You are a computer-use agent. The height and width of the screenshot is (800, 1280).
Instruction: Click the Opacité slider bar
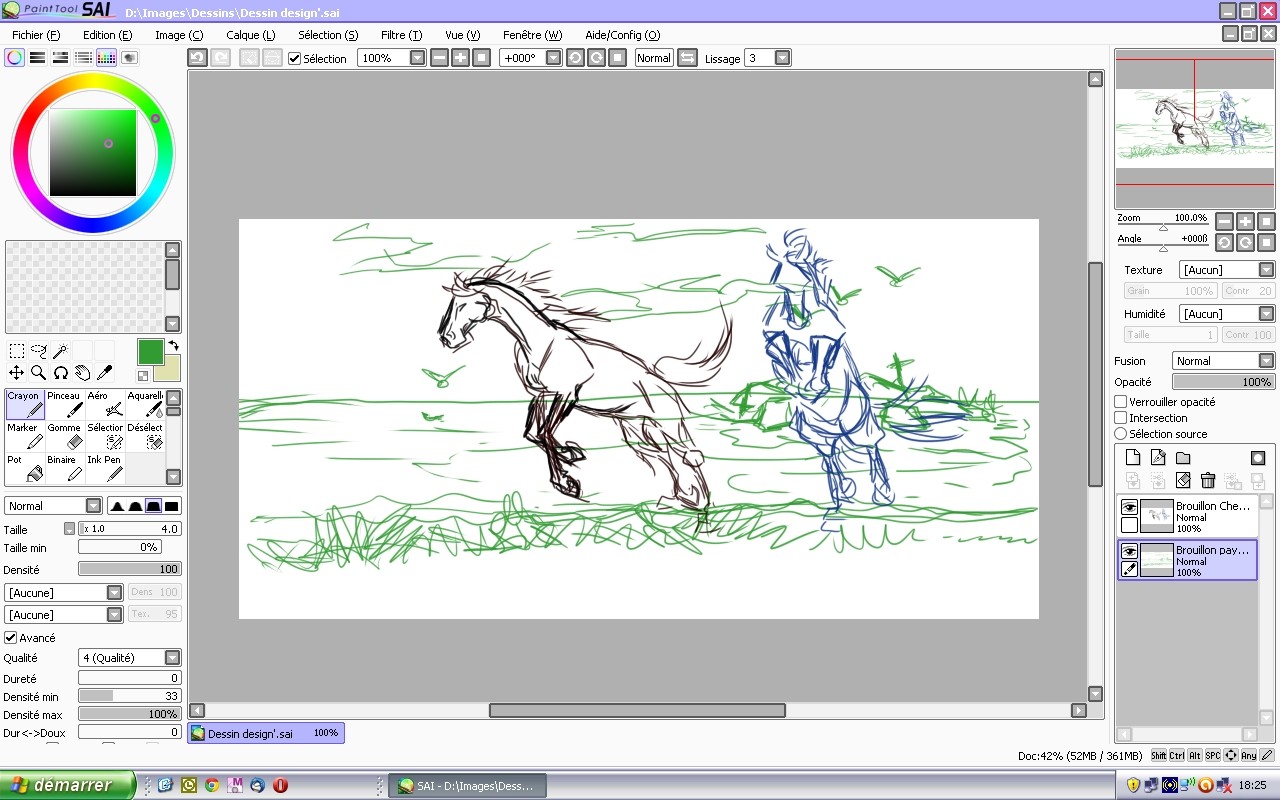click(x=1223, y=382)
